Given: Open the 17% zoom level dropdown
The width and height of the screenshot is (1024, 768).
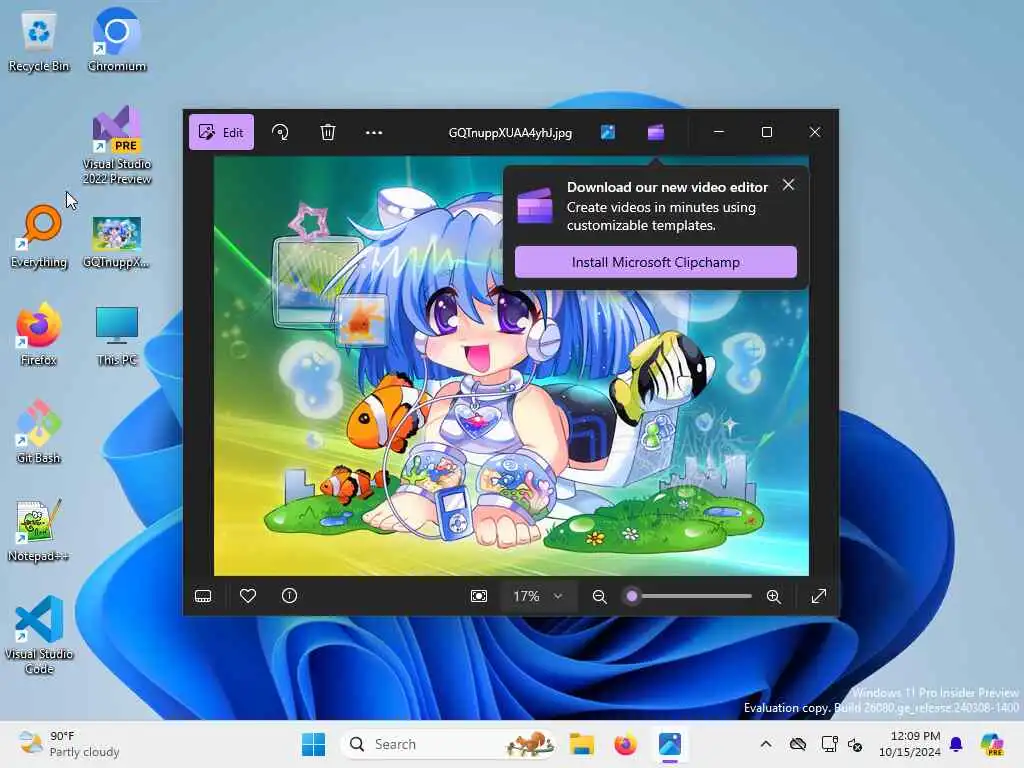Looking at the screenshot, I should [x=538, y=596].
